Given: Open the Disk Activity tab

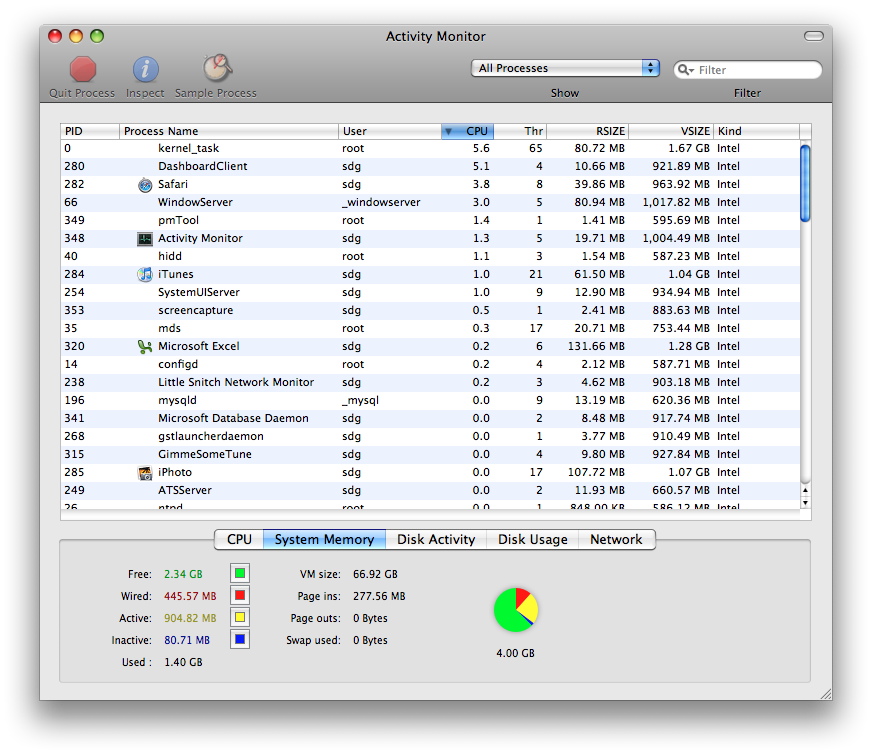Looking at the screenshot, I should coord(436,539).
